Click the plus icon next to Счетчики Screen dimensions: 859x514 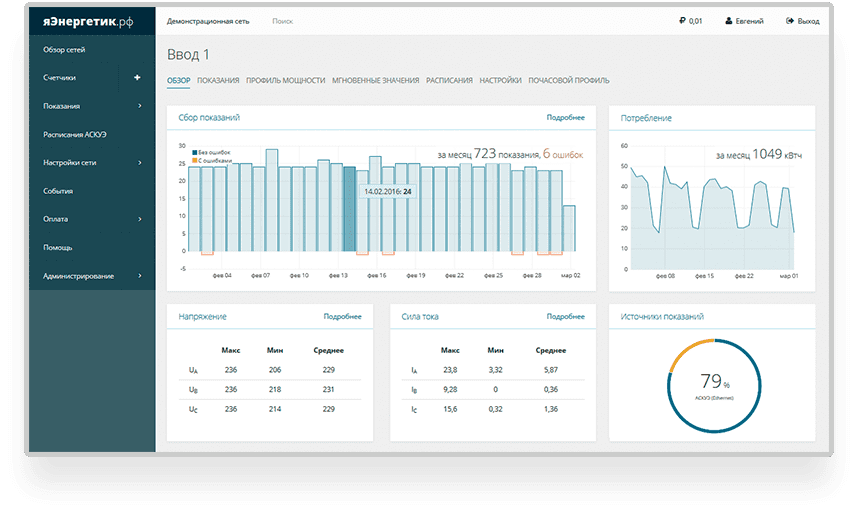pos(137,77)
